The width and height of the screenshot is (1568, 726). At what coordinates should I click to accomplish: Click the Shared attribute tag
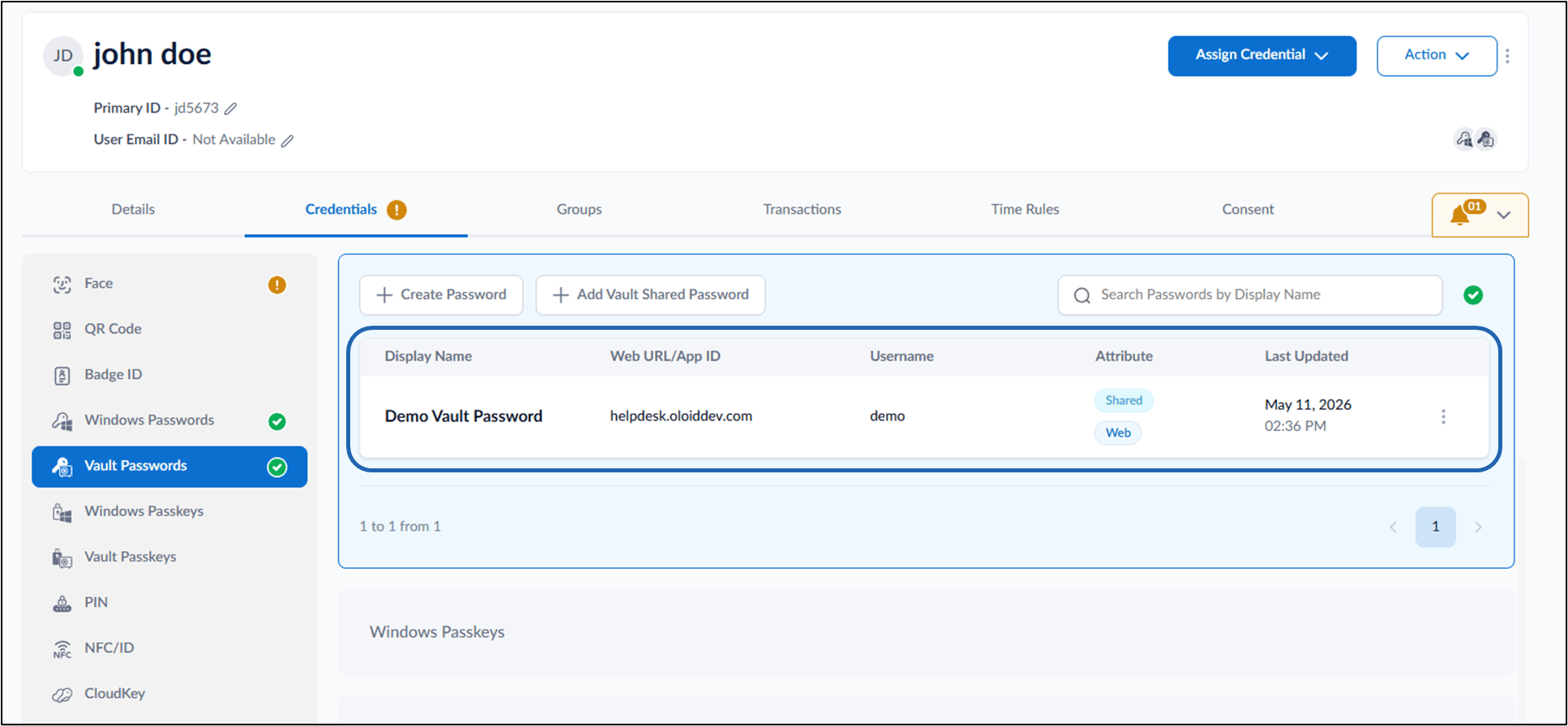point(1124,400)
